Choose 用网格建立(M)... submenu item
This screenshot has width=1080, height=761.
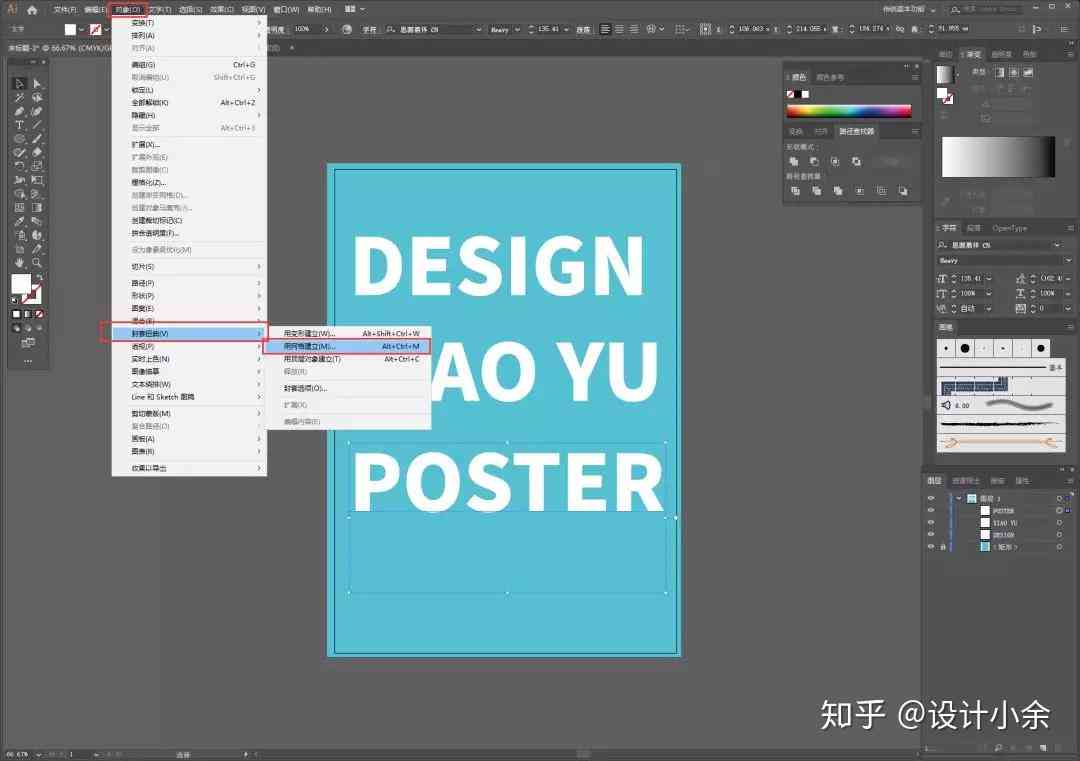tap(347, 346)
